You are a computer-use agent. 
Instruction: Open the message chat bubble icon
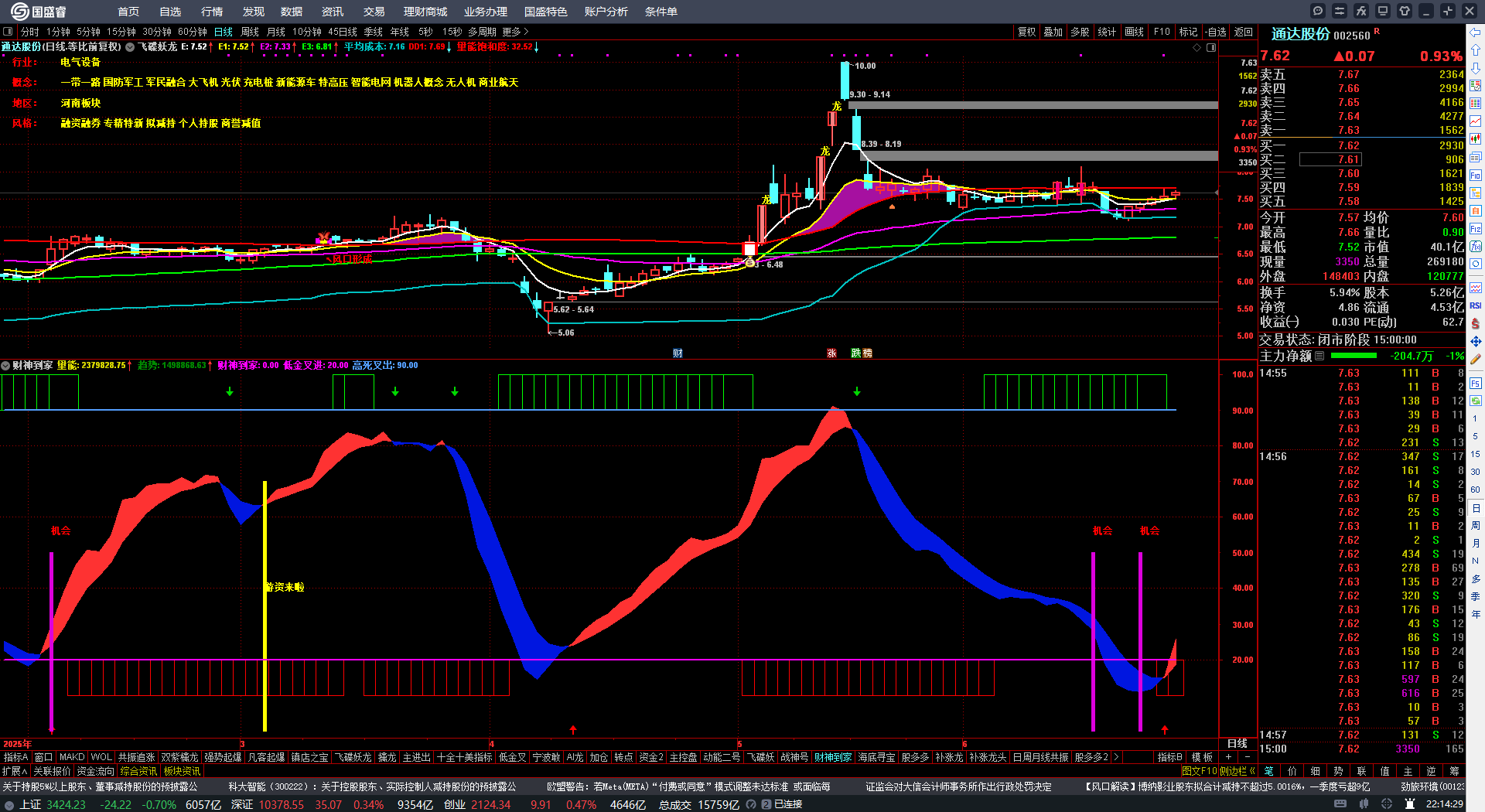1318,11
